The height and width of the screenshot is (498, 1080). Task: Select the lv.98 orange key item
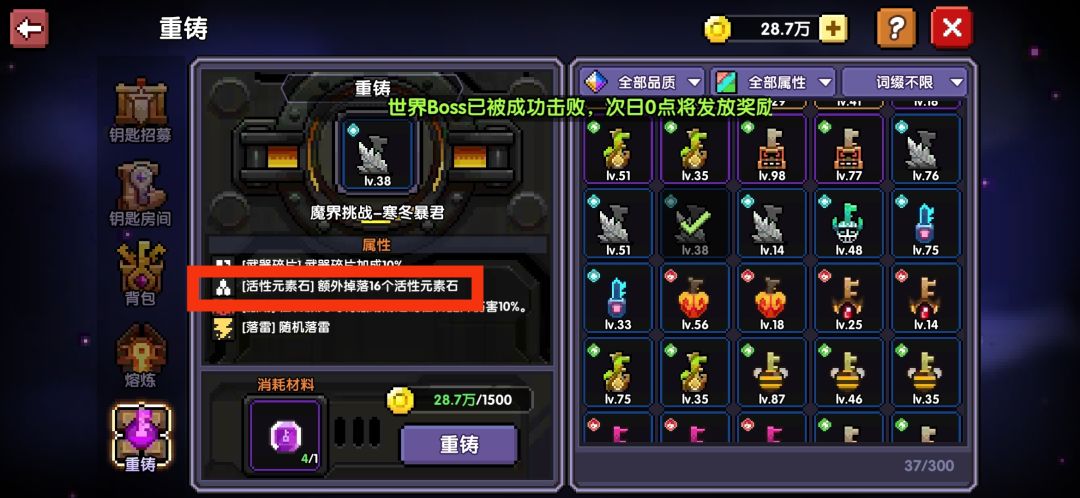[771, 150]
